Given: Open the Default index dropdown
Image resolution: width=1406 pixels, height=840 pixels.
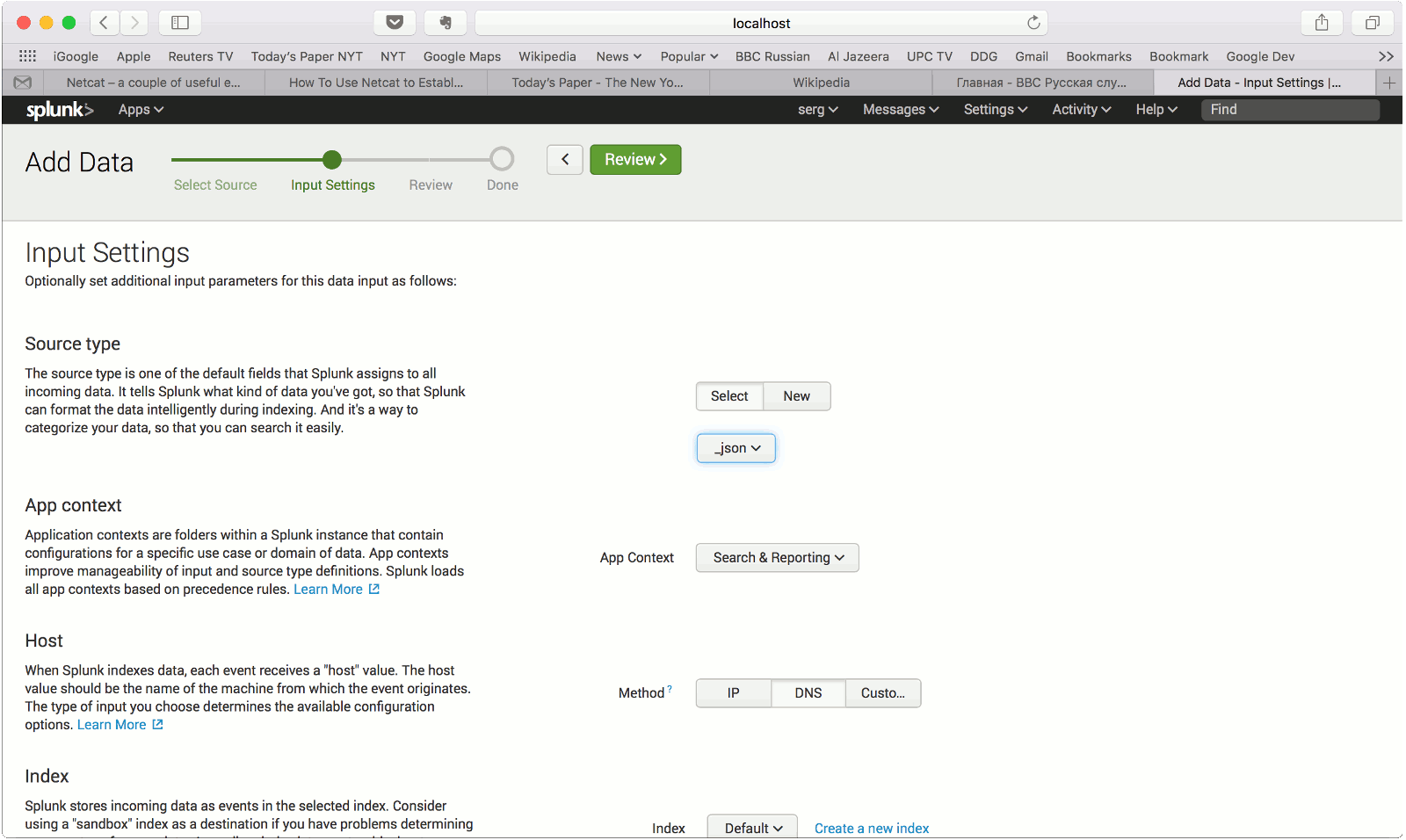Looking at the screenshot, I should point(752,828).
